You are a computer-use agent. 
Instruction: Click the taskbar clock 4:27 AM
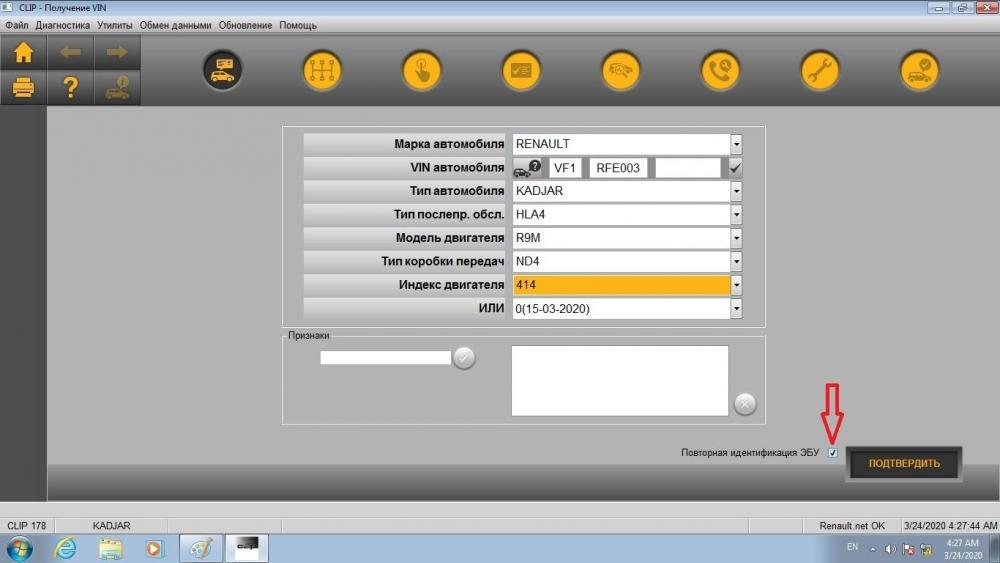[962, 543]
